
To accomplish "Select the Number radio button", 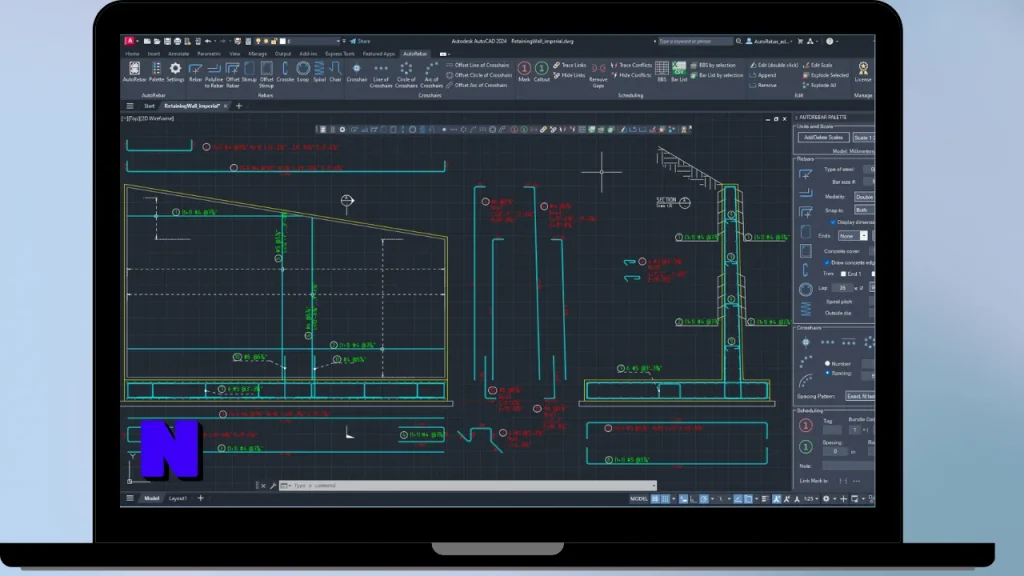I will pos(827,363).
